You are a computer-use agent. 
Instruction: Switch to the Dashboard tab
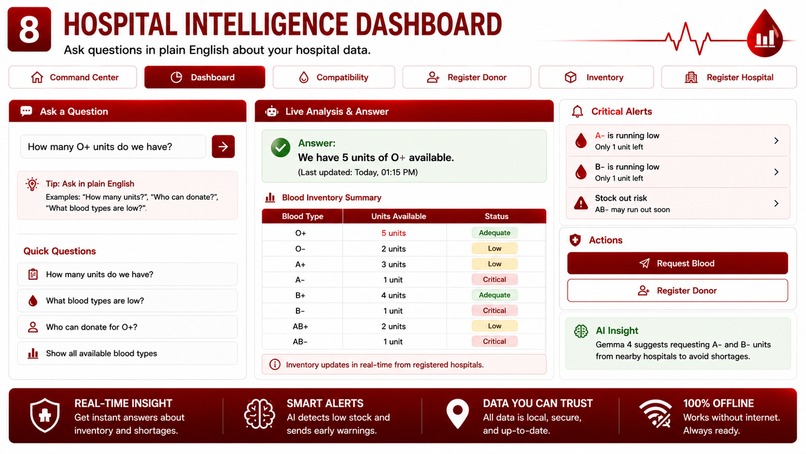pos(205,77)
